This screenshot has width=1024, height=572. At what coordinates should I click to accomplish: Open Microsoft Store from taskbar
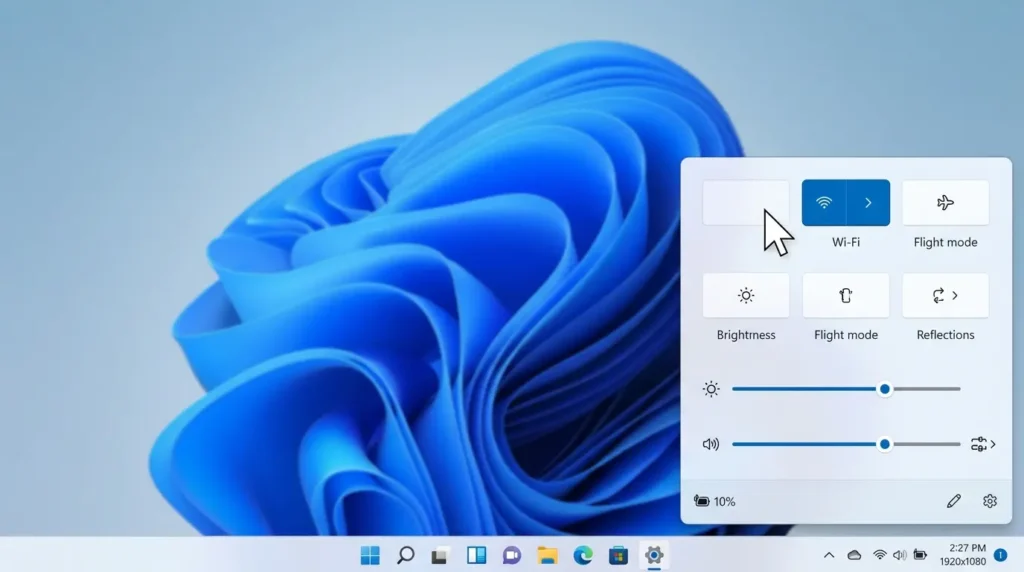[618, 556]
